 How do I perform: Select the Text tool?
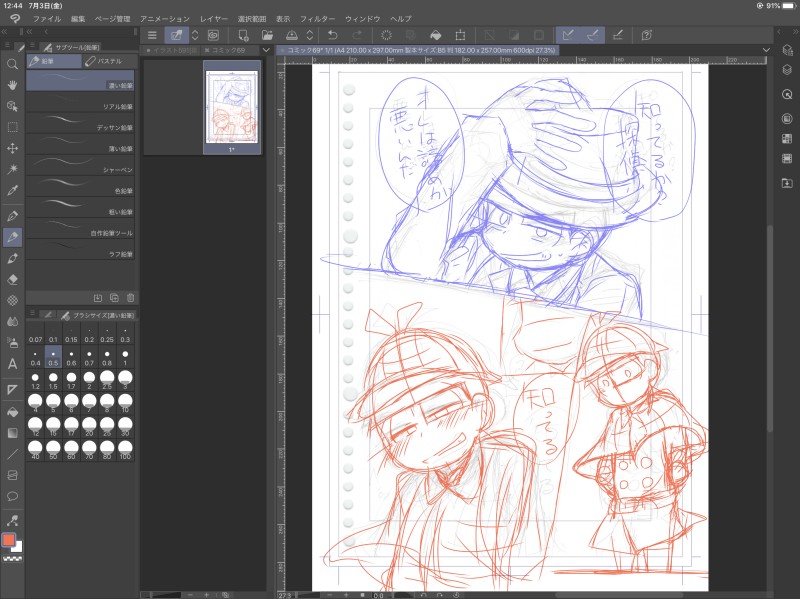pos(12,364)
